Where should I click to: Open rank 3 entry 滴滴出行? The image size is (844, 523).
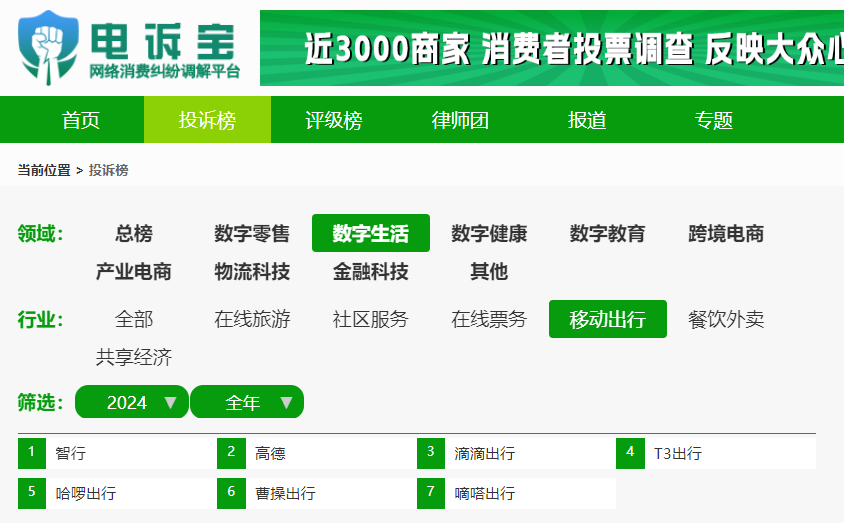click(516, 453)
